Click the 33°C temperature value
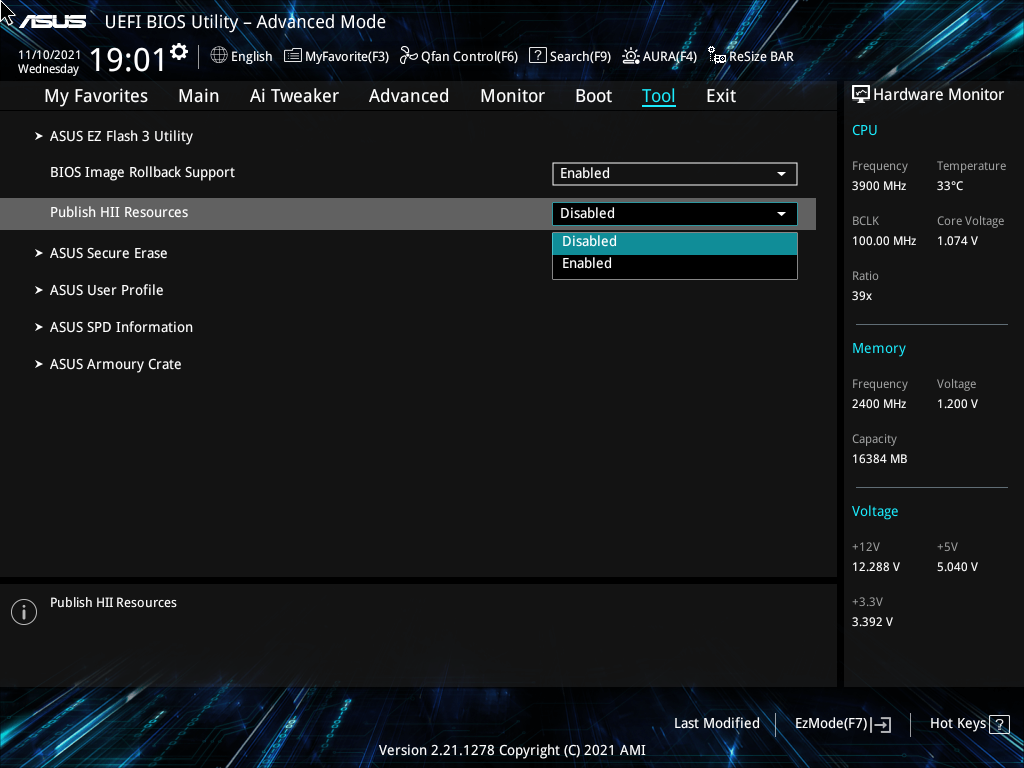1024x768 pixels. pos(950,186)
